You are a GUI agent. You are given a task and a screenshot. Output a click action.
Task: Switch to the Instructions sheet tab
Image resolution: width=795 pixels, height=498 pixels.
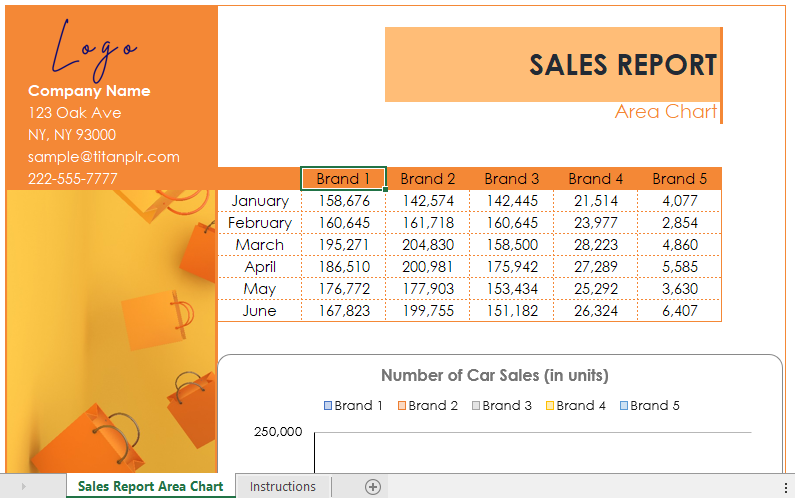coord(282,487)
